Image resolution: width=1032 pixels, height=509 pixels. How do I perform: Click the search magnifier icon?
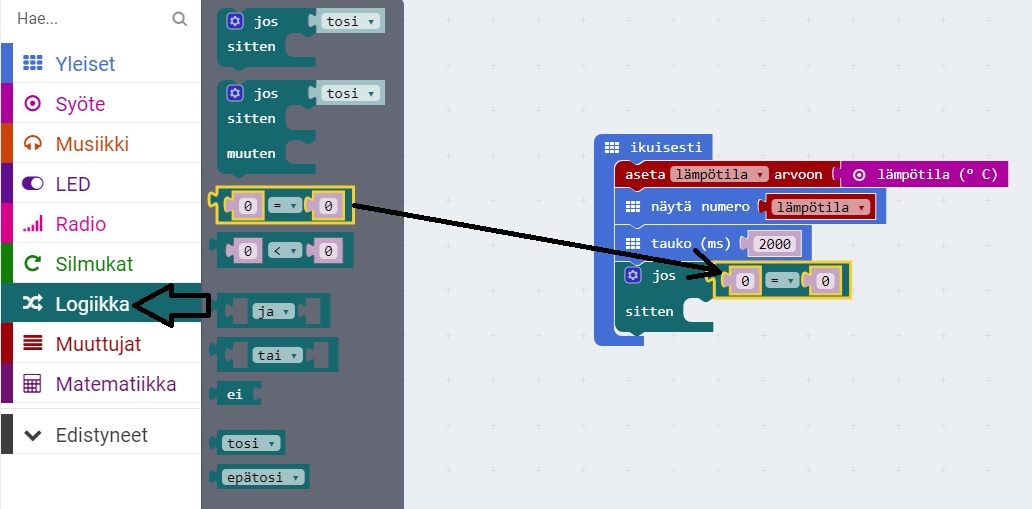[x=179, y=19]
